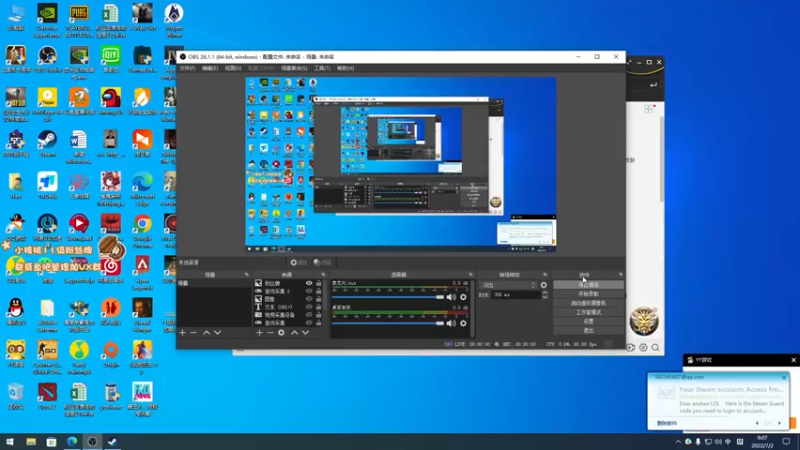
Task: Click 300 ms duration stepper arrows
Action: [x=544, y=295]
